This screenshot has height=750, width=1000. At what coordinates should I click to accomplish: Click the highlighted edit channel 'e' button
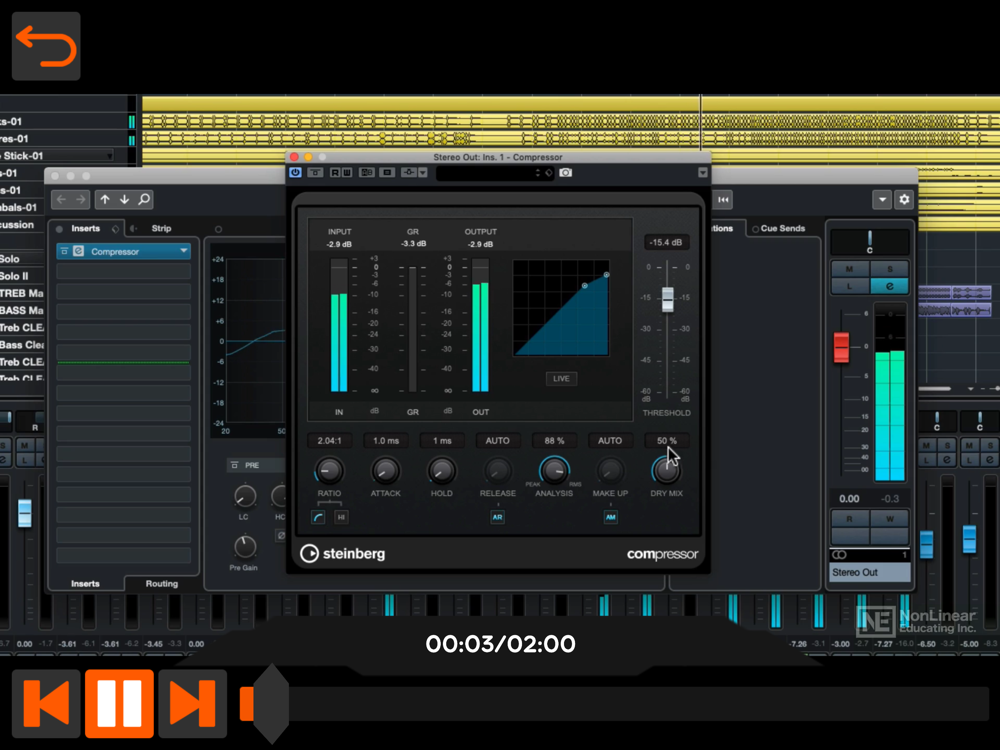point(890,286)
